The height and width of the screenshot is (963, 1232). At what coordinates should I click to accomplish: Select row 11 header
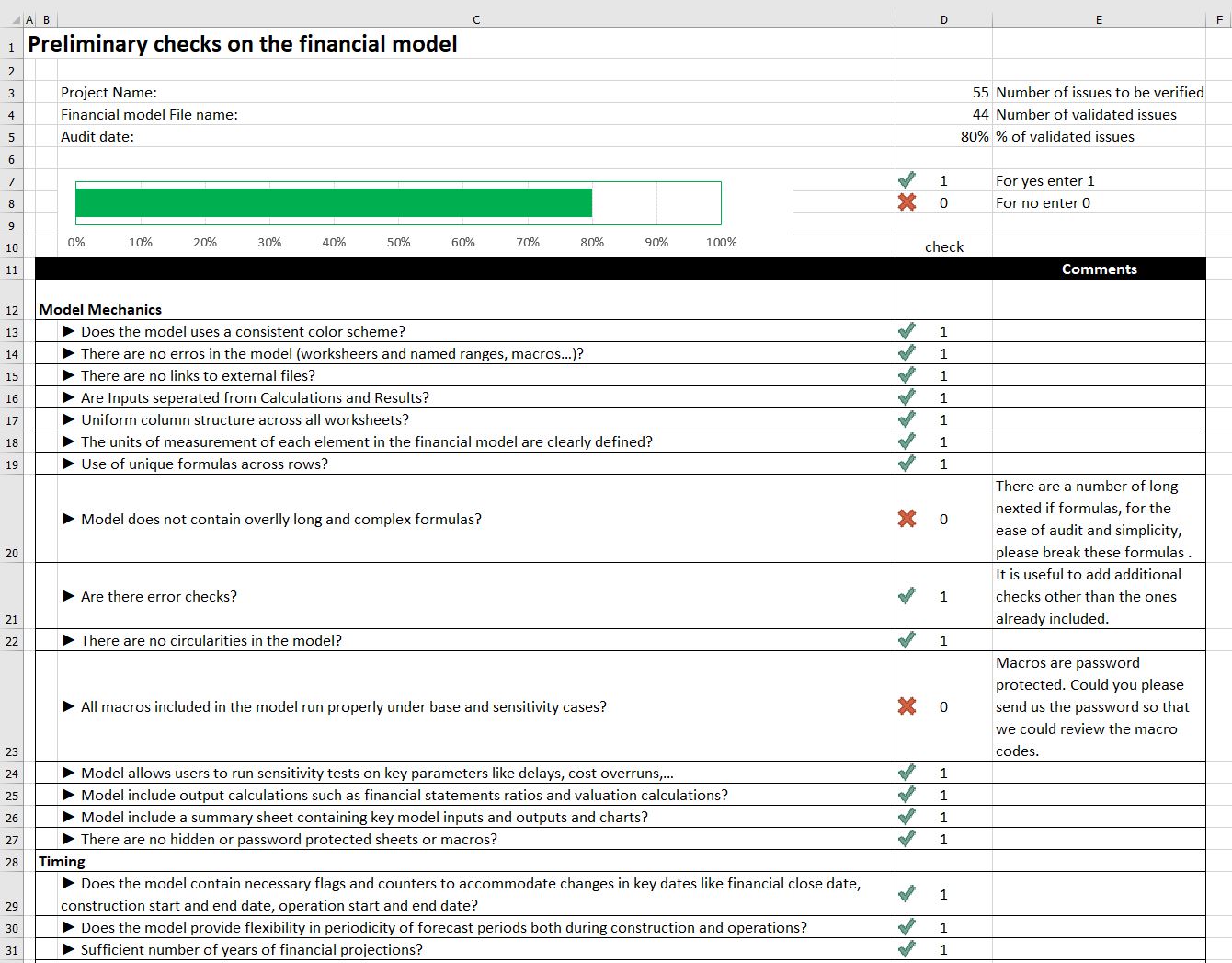tap(11, 269)
